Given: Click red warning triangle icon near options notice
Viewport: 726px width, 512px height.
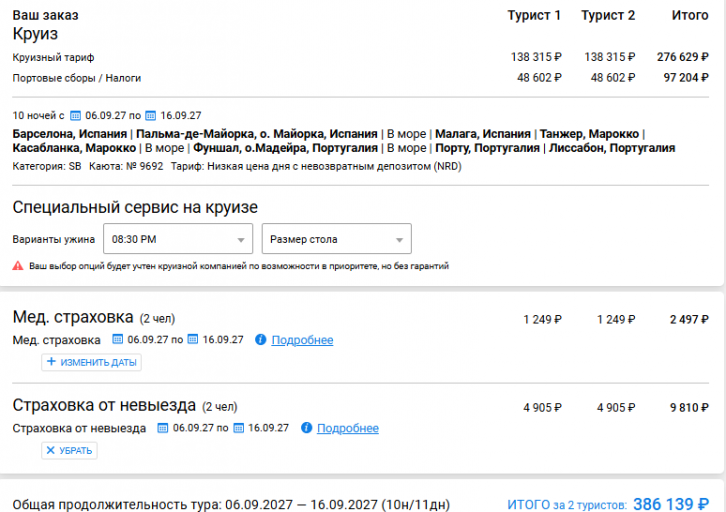Looking at the screenshot, I should coord(18,266).
